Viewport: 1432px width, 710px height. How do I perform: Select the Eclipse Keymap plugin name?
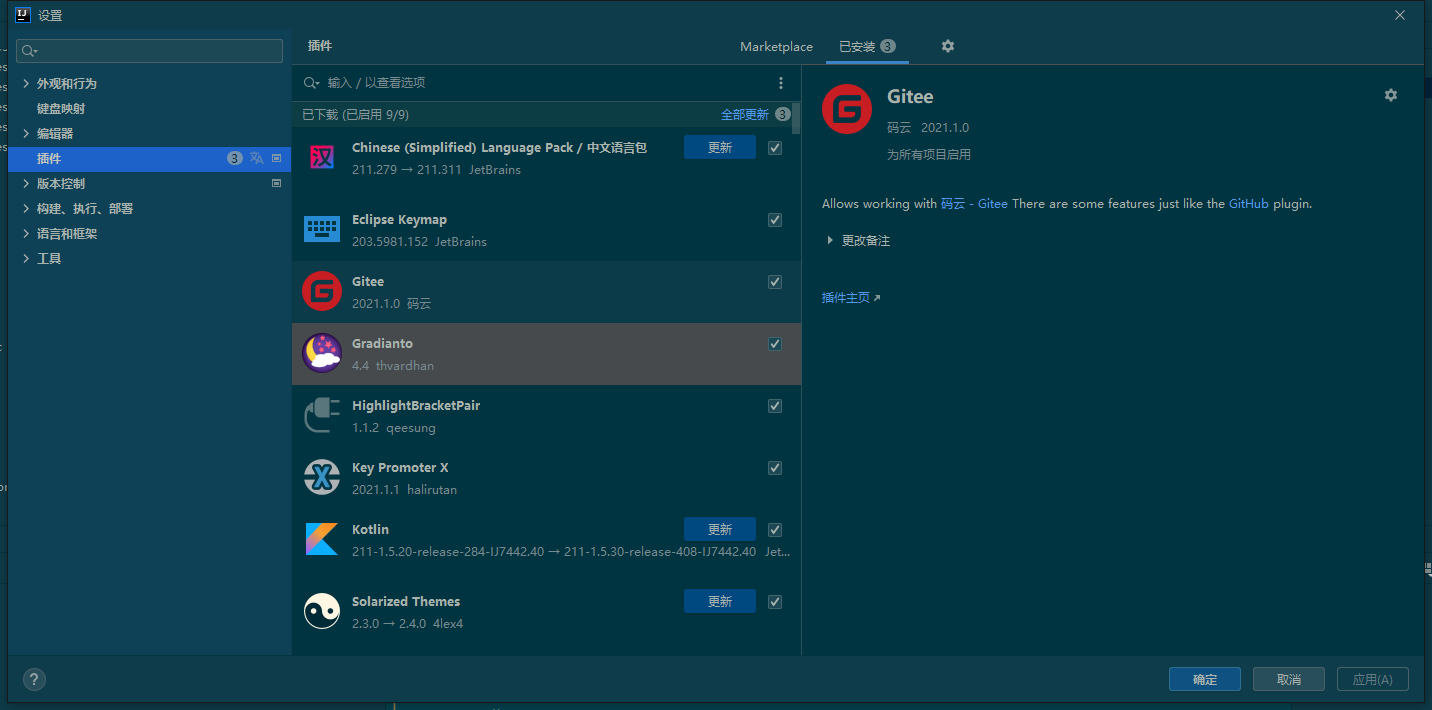coord(399,220)
